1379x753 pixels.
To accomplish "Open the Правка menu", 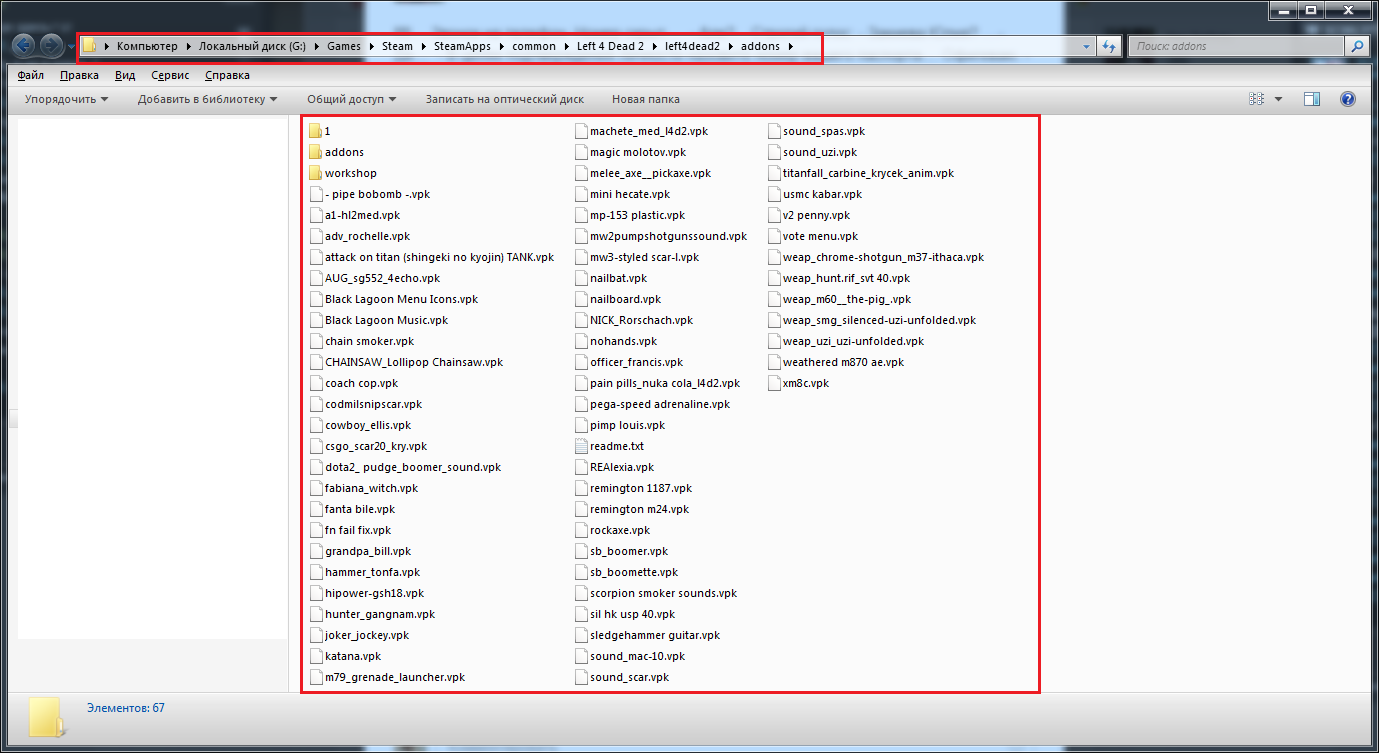I will (x=79, y=75).
